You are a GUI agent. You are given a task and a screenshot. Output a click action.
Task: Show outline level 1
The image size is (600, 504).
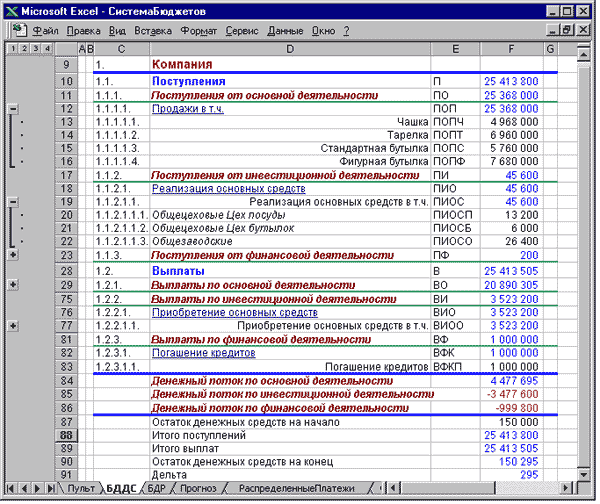(13, 49)
